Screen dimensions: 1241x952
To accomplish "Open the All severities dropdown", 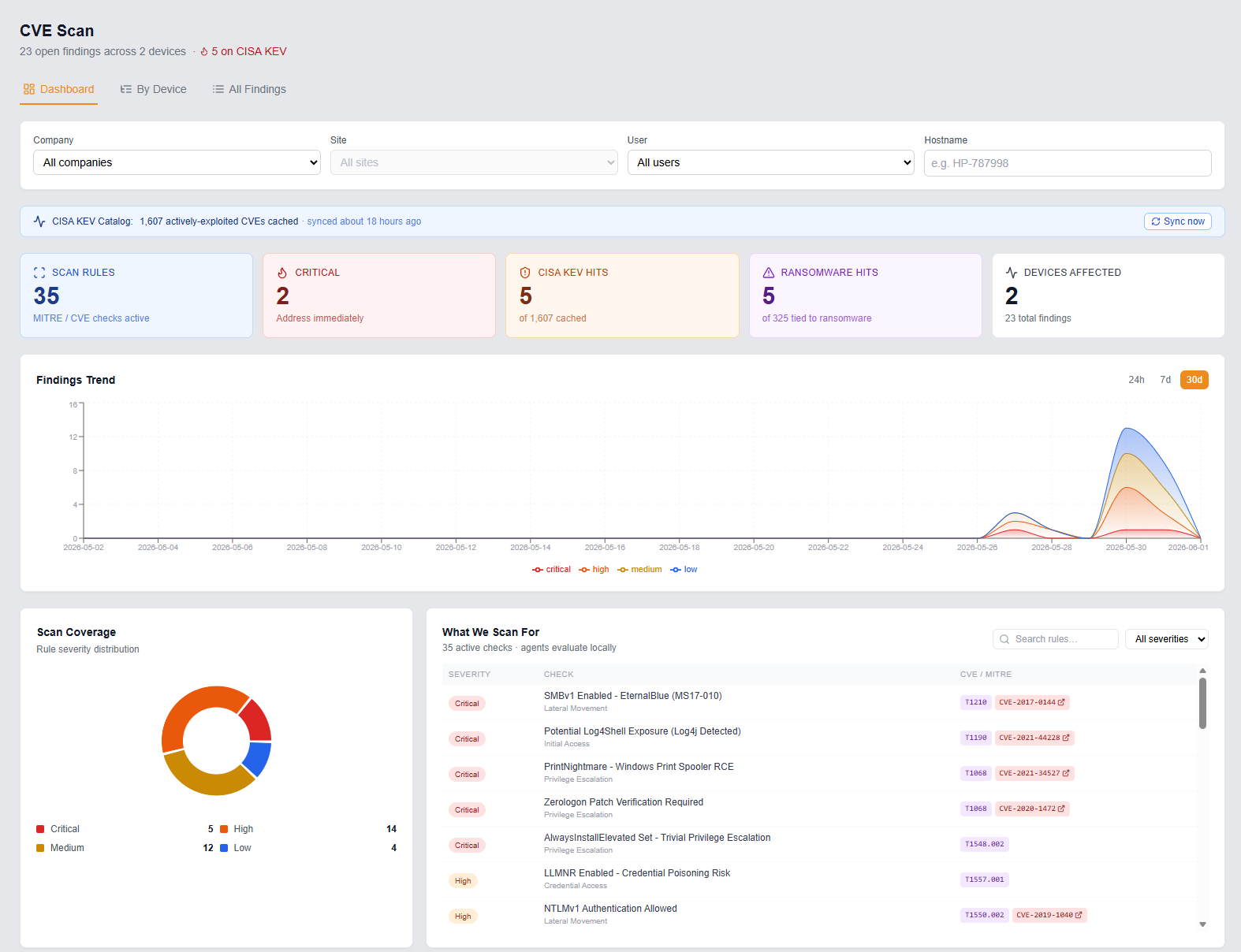I will click(1167, 639).
